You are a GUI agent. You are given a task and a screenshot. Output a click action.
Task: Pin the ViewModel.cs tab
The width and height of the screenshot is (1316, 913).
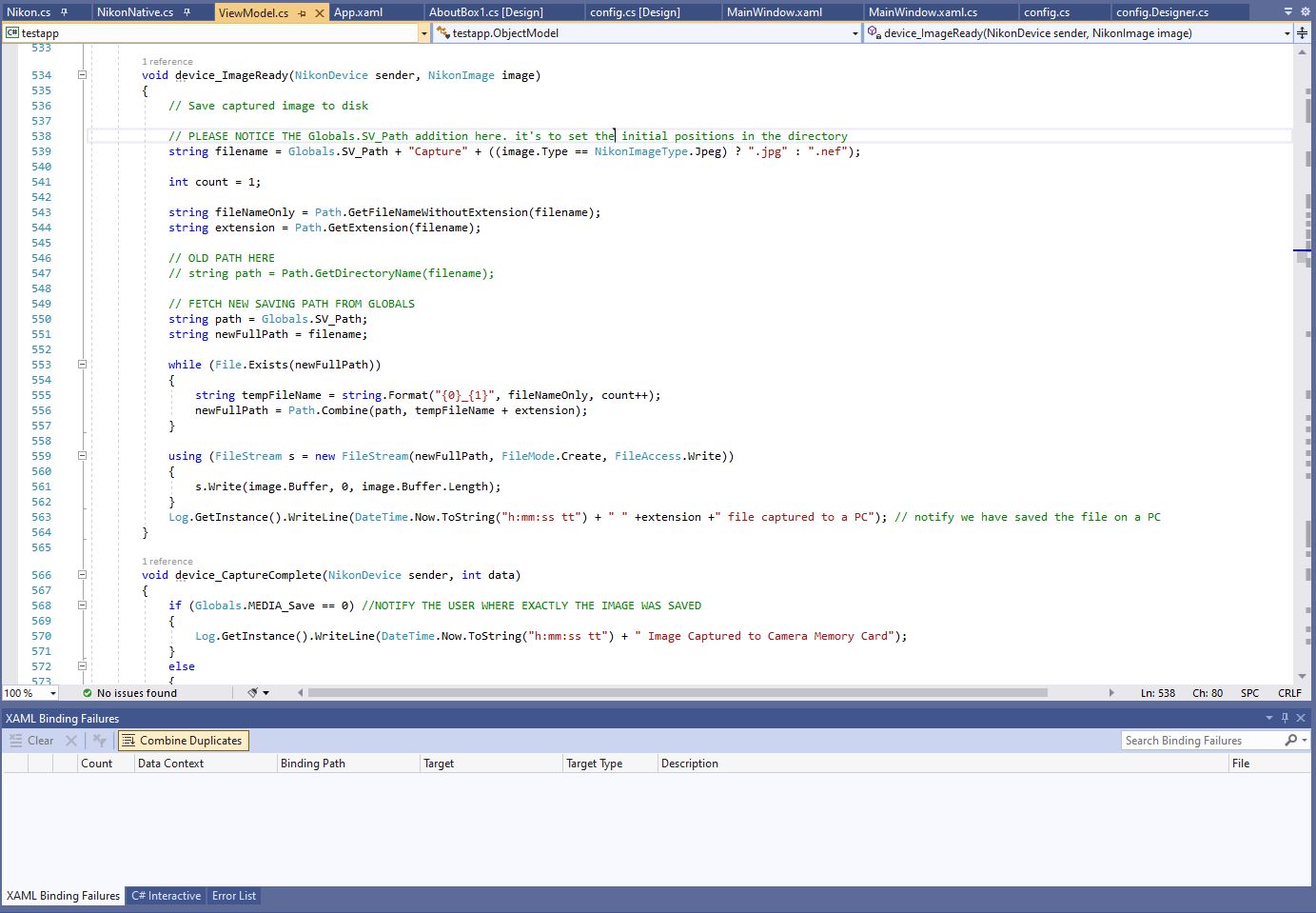click(302, 13)
